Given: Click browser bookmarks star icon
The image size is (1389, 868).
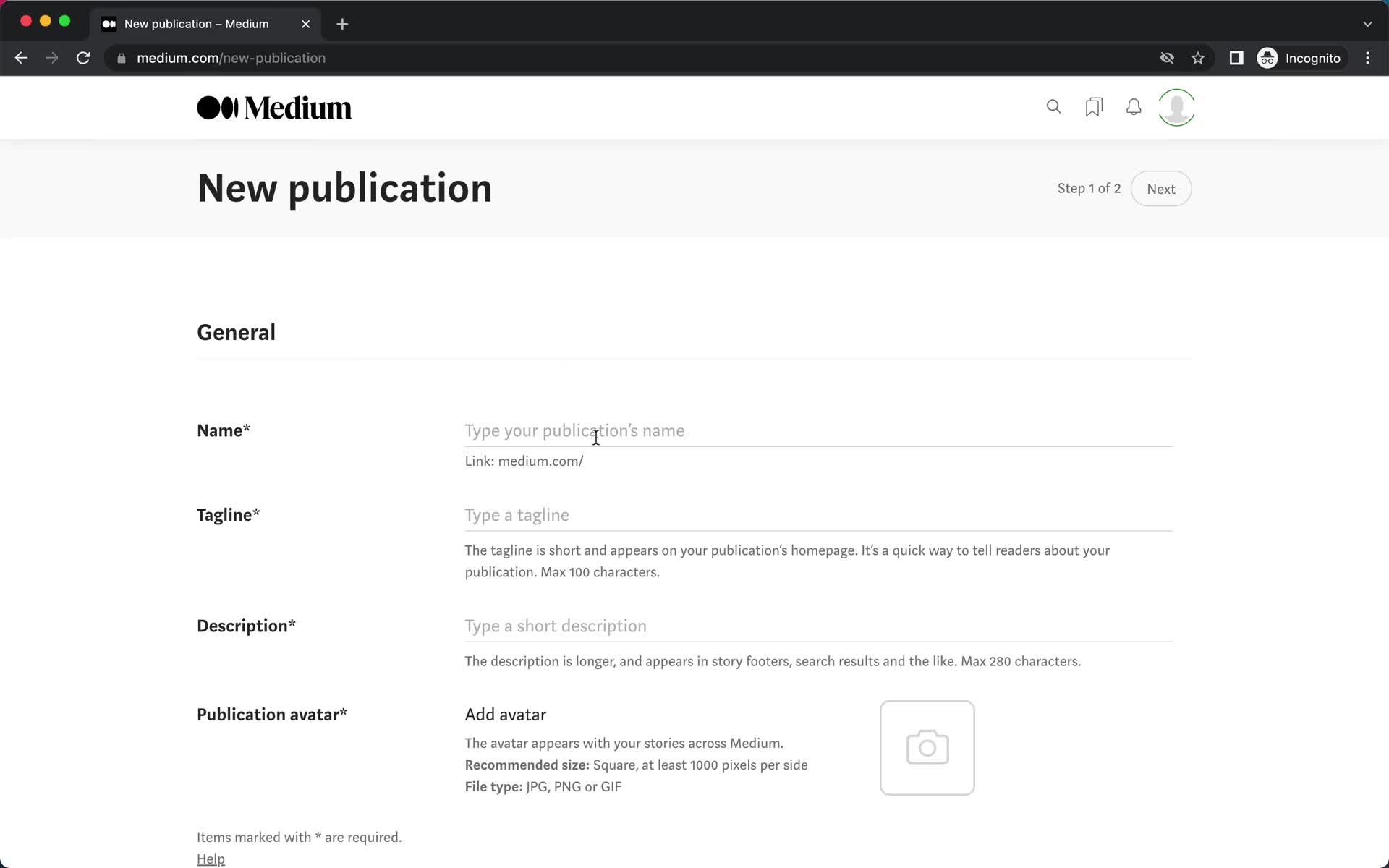Looking at the screenshot, I should pyautogui.click(x=1197, y=58).
